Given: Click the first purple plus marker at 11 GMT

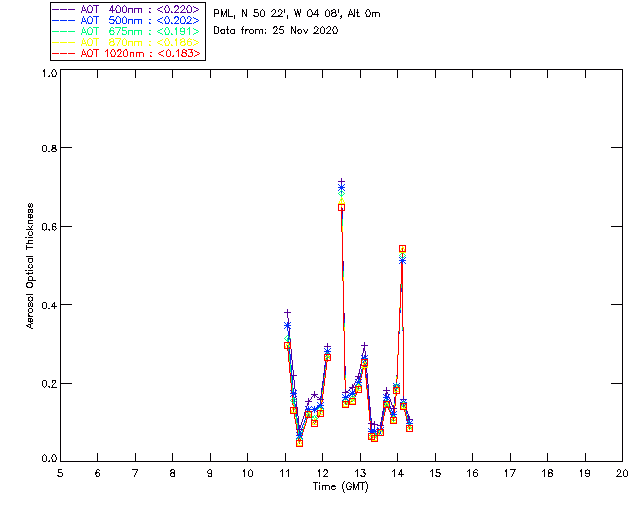Looking at the screenshot, I should (x=287, y=313).
